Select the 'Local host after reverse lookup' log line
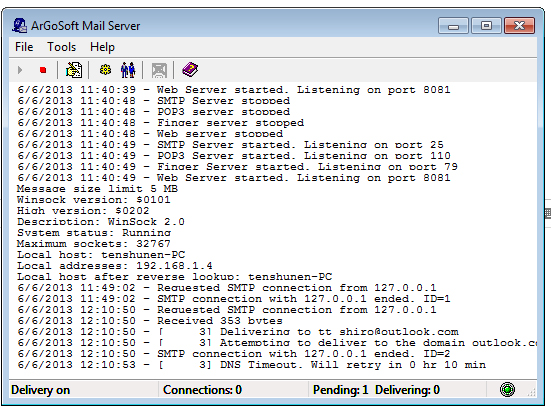This screenshot has width=551, height=410. [174, 276]
